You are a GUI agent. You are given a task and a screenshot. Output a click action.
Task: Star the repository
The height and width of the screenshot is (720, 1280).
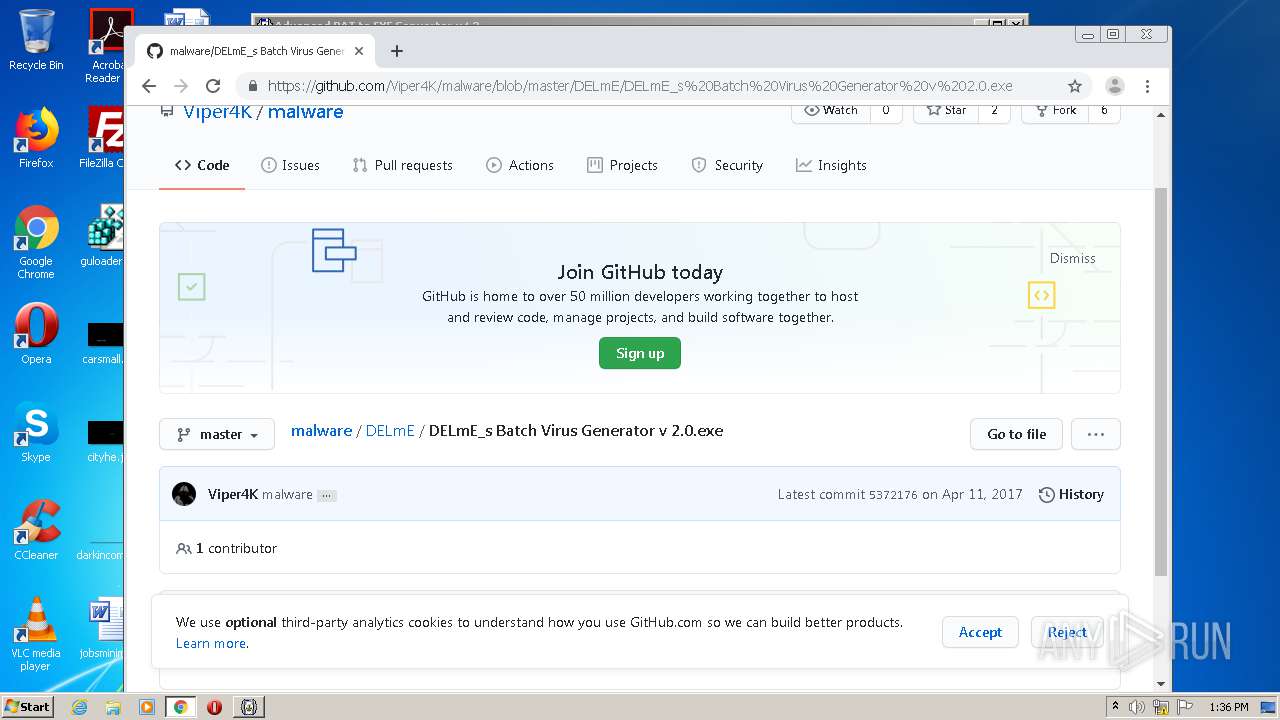(x=945, y=110)
